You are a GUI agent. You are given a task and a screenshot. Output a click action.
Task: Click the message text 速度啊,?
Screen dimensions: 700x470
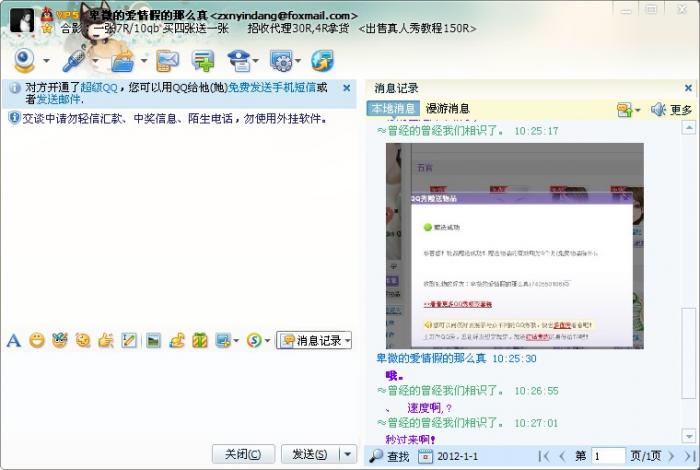(429, 408)
